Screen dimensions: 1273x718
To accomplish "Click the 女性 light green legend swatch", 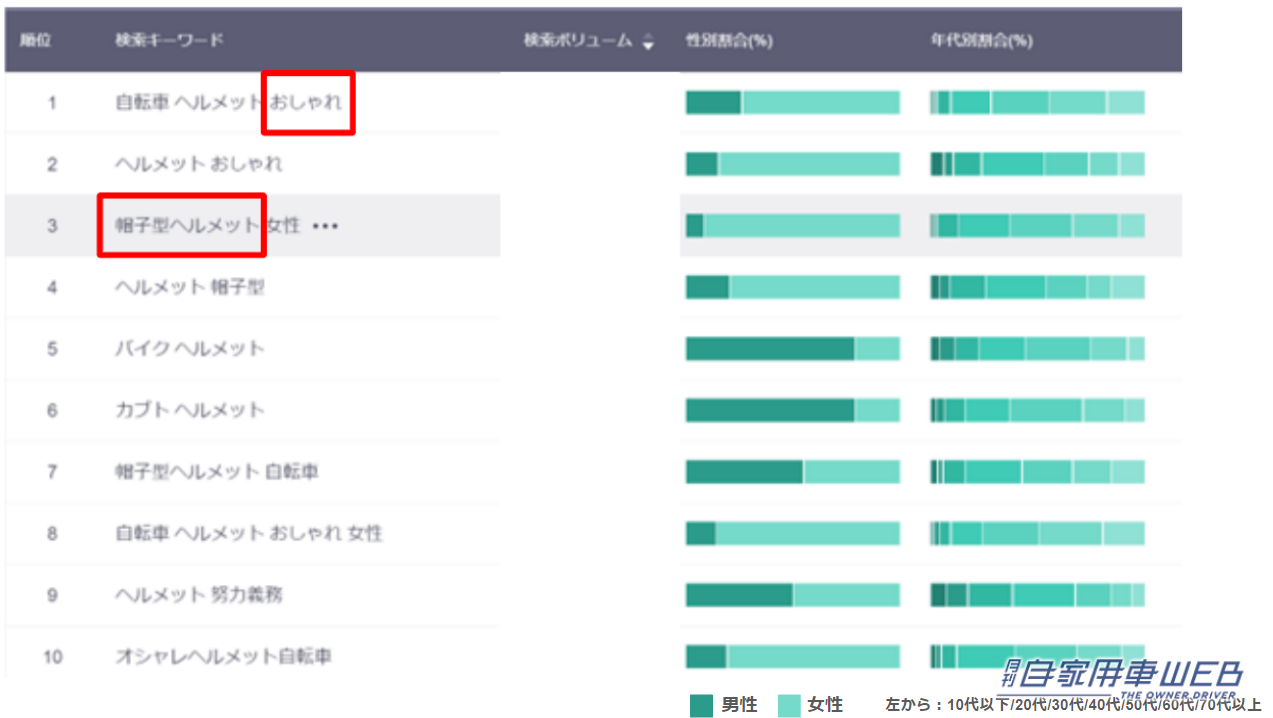I will [x=789, y=705].
